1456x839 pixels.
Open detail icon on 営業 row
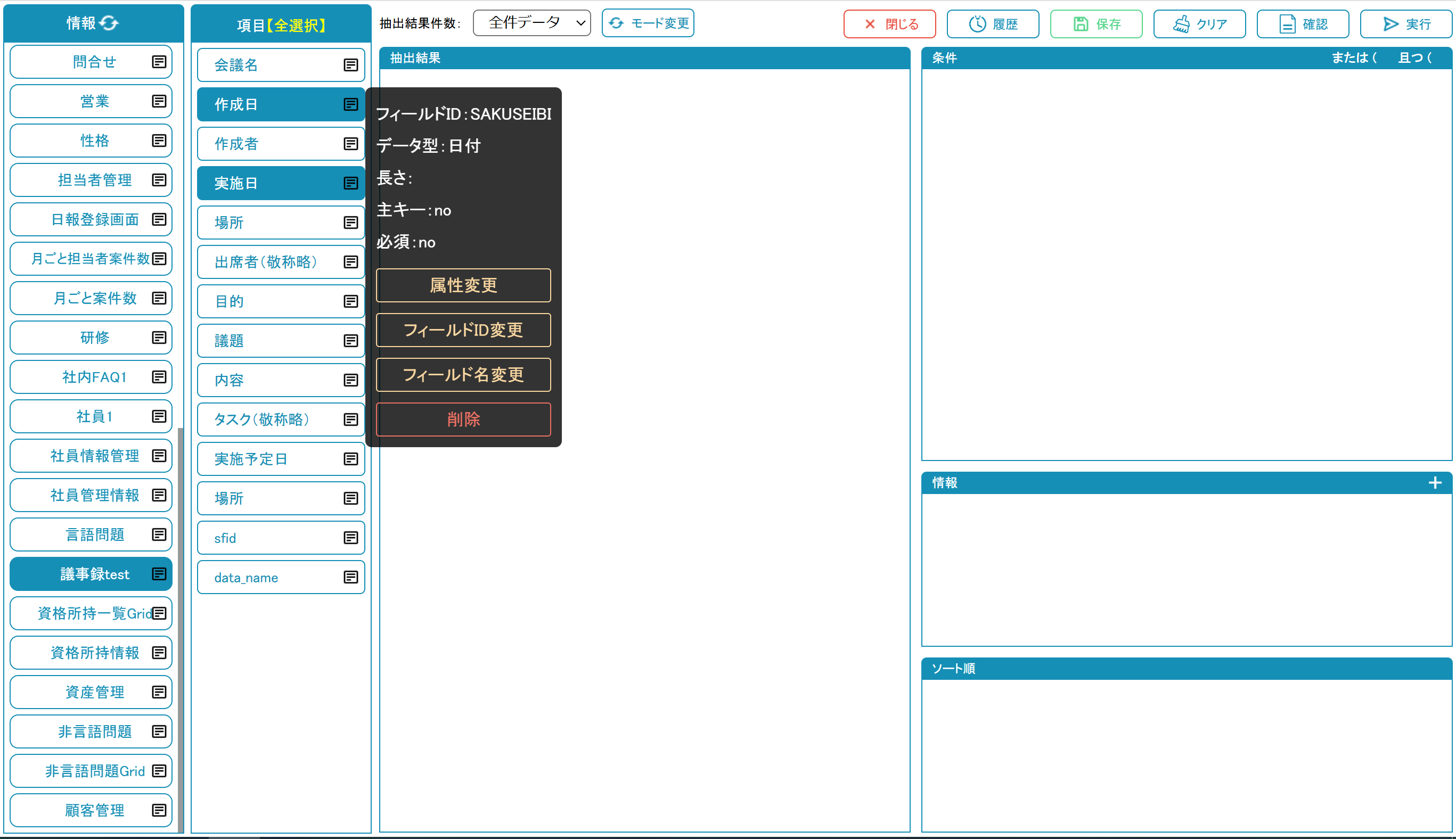[x=159, y=102]
